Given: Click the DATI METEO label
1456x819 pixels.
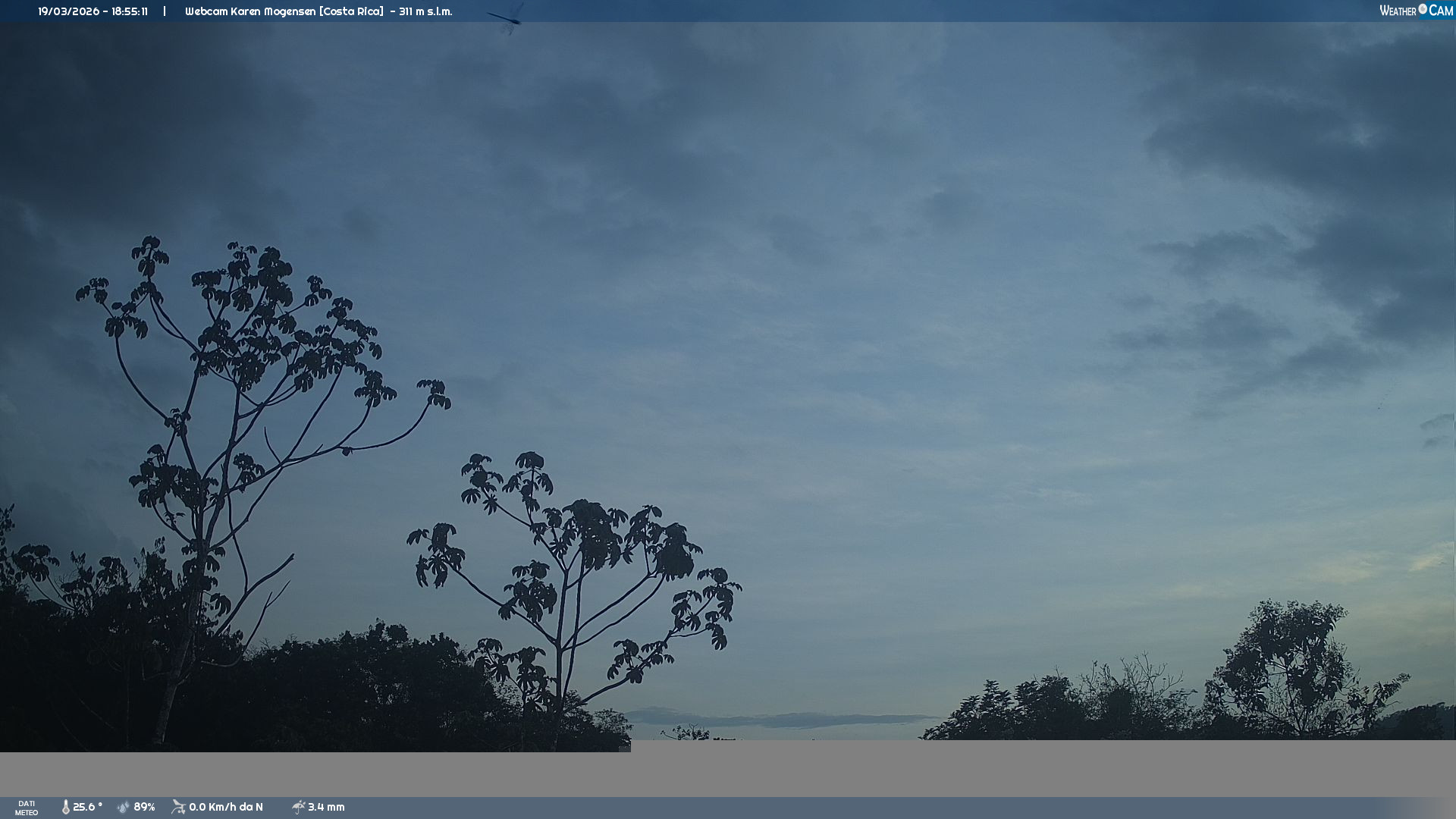Looking at the screenshot, I should [27, 808].
